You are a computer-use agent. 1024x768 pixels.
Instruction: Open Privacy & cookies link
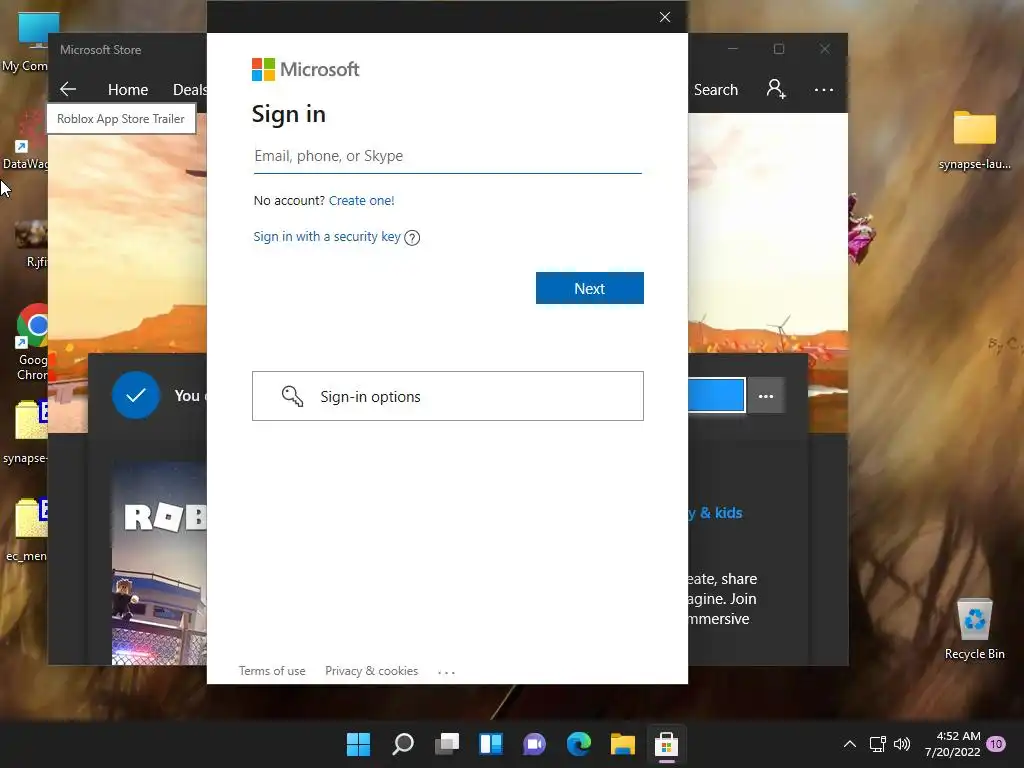point(371,671)
